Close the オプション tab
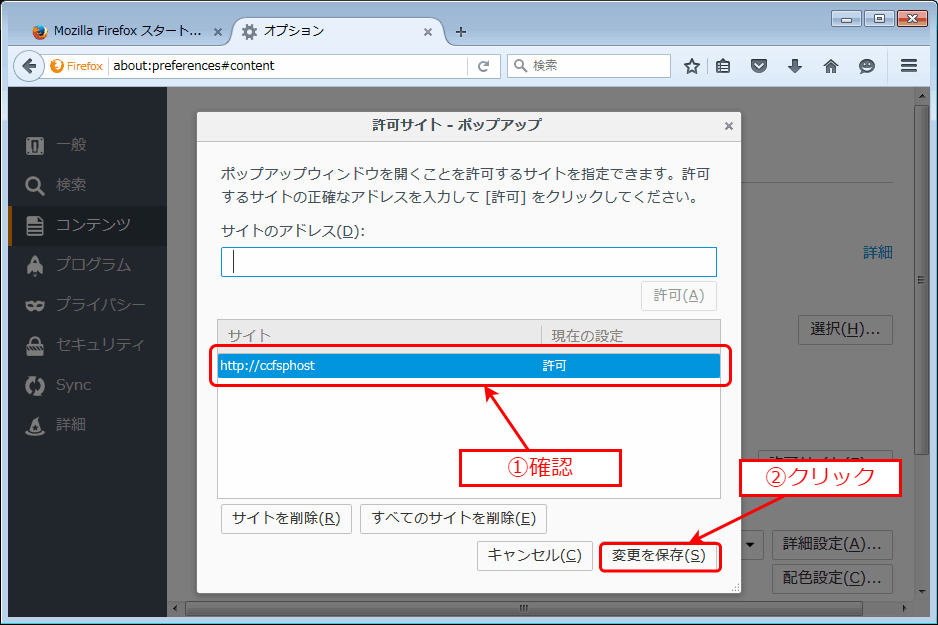Image resolution: width=938 pixels, height=625 pixels. click(x=428, y=32)
